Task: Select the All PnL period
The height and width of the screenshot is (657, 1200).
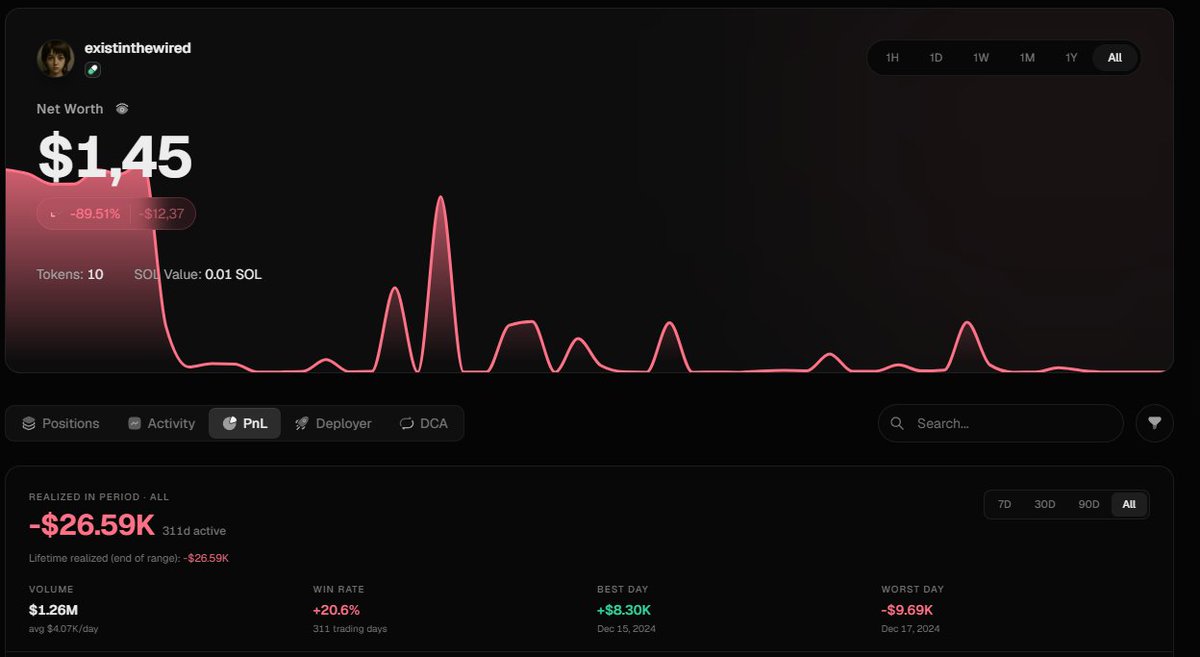Action: [x=1129, y=505]
